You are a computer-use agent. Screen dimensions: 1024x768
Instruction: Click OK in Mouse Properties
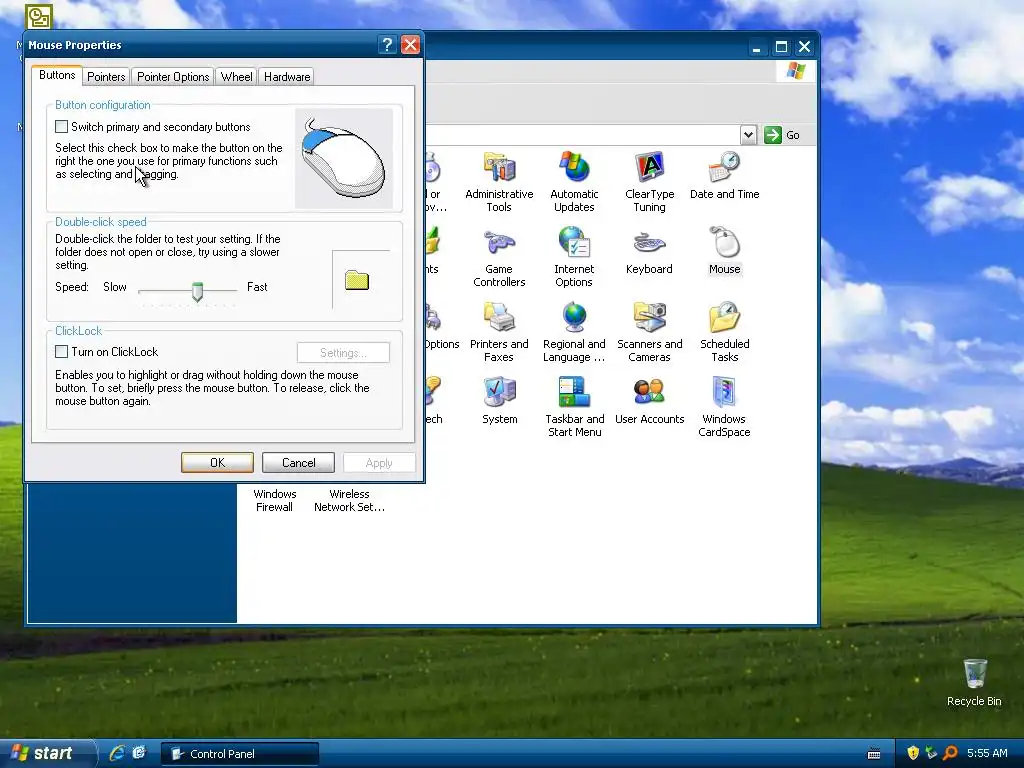click(217, 462)
